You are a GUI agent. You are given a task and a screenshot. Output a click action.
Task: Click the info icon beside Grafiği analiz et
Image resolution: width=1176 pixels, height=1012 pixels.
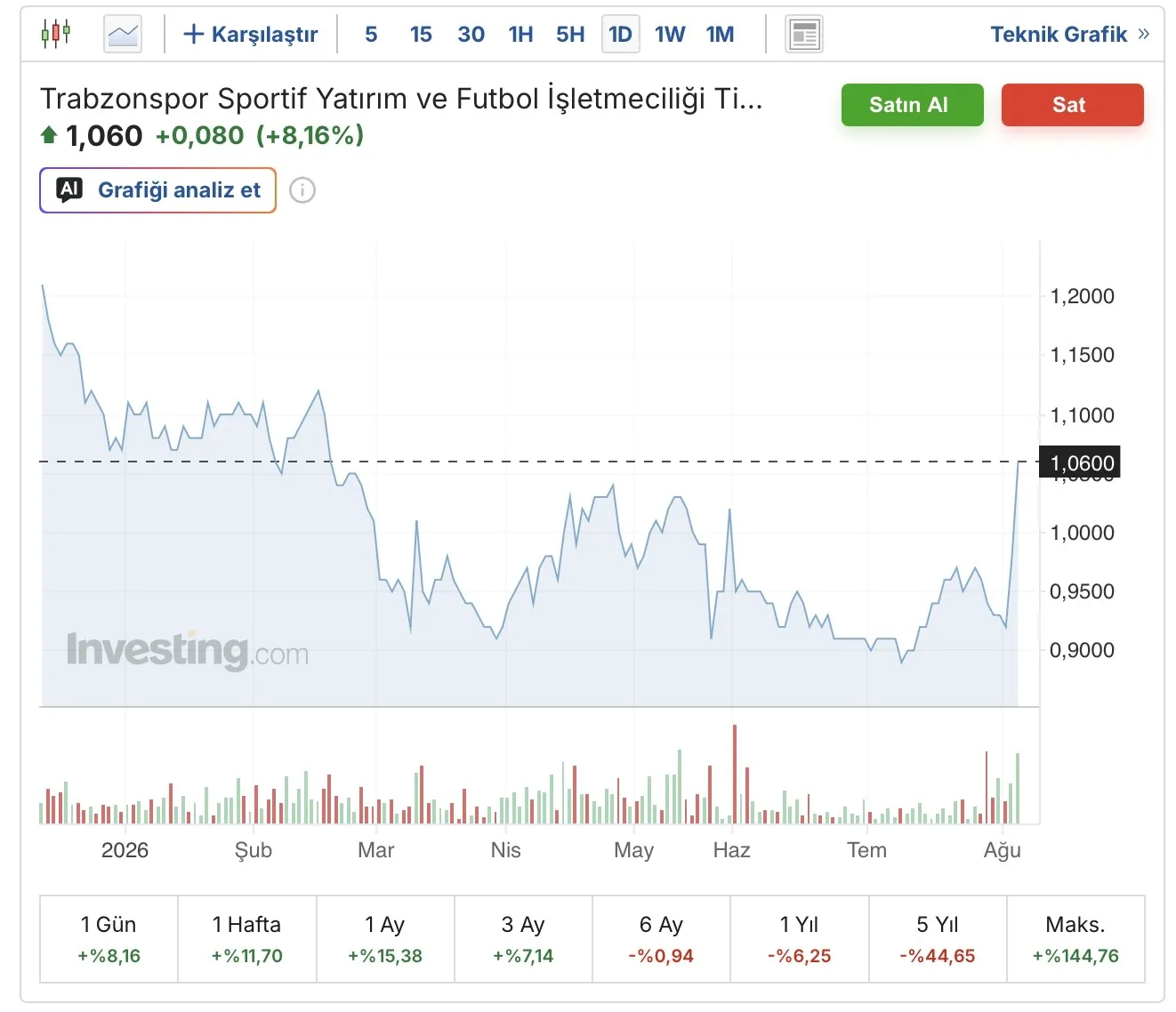point(302,190)
